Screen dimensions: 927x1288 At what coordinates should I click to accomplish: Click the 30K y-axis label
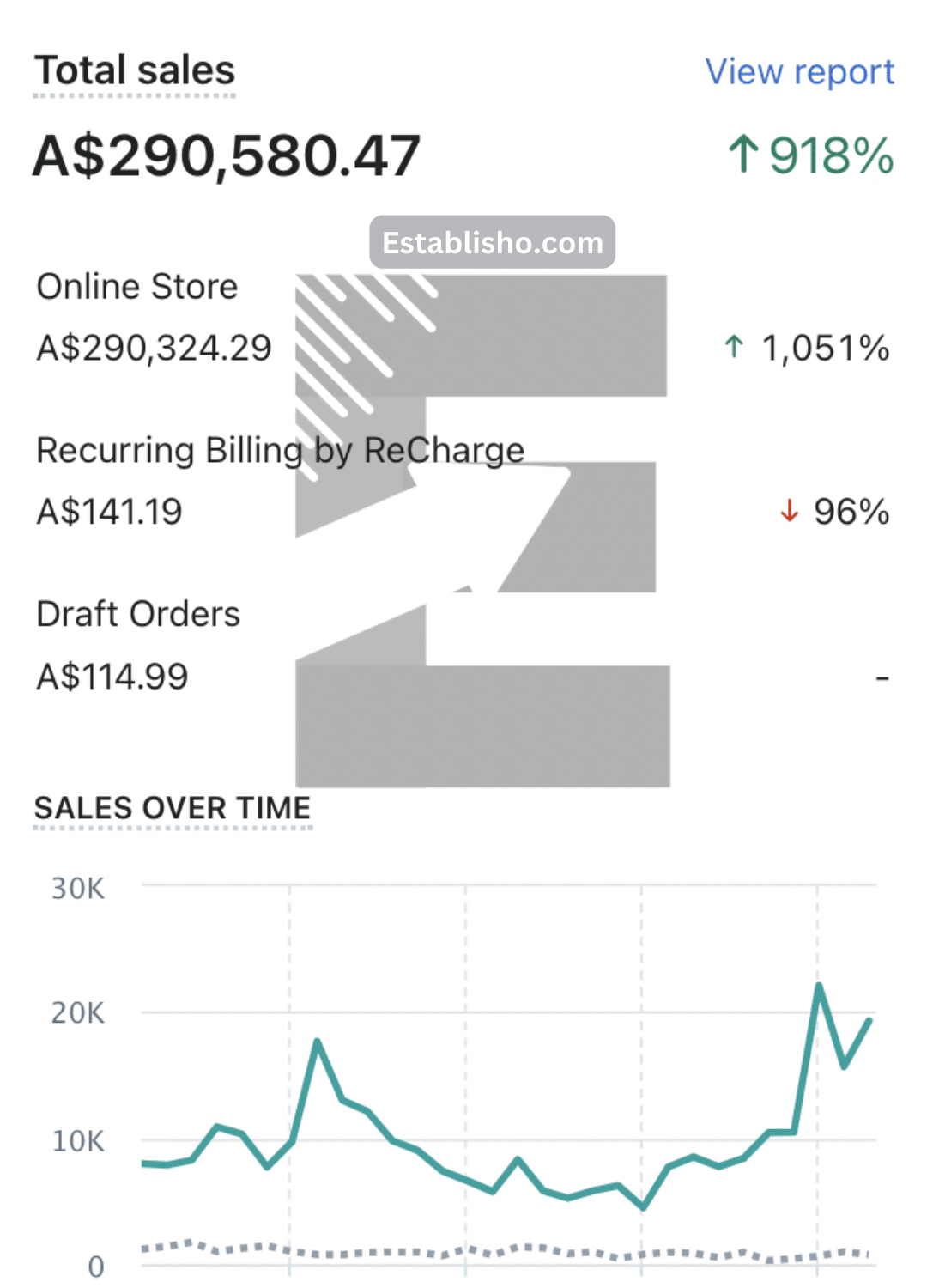tap(78, 889)
